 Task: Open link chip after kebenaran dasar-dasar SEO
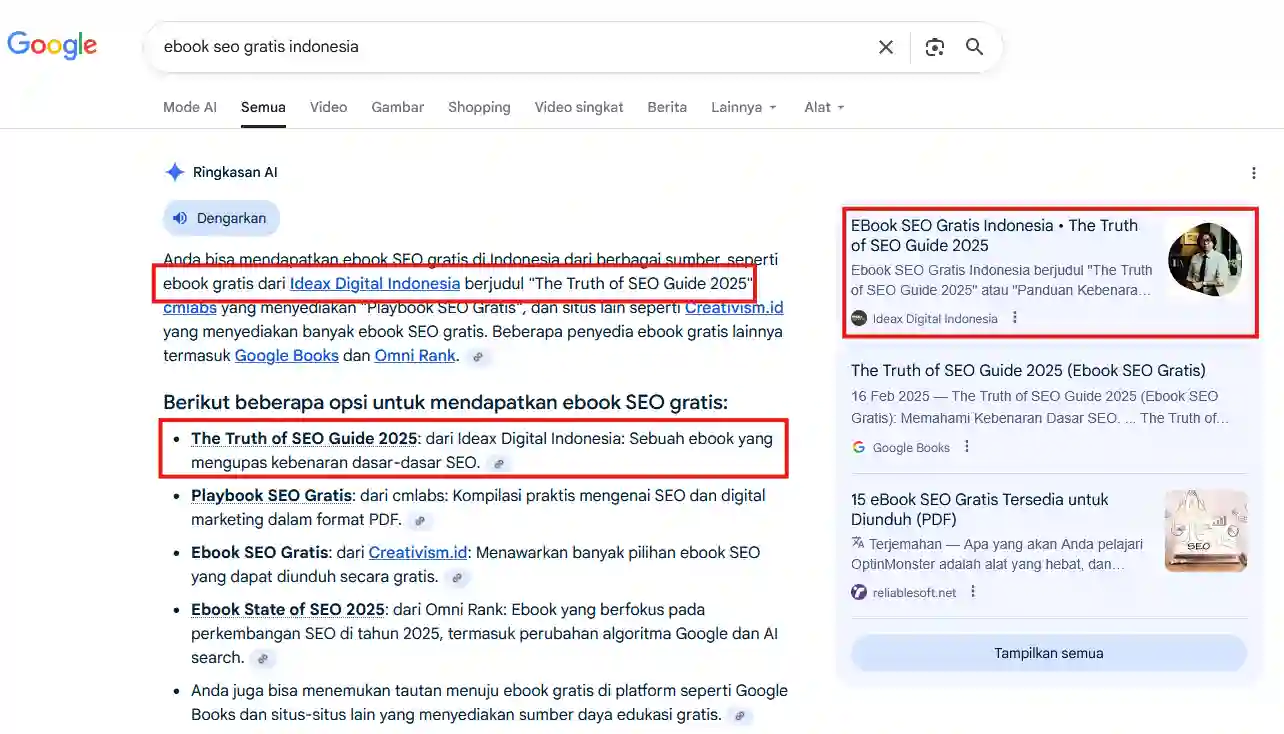(x=499, y=464)
